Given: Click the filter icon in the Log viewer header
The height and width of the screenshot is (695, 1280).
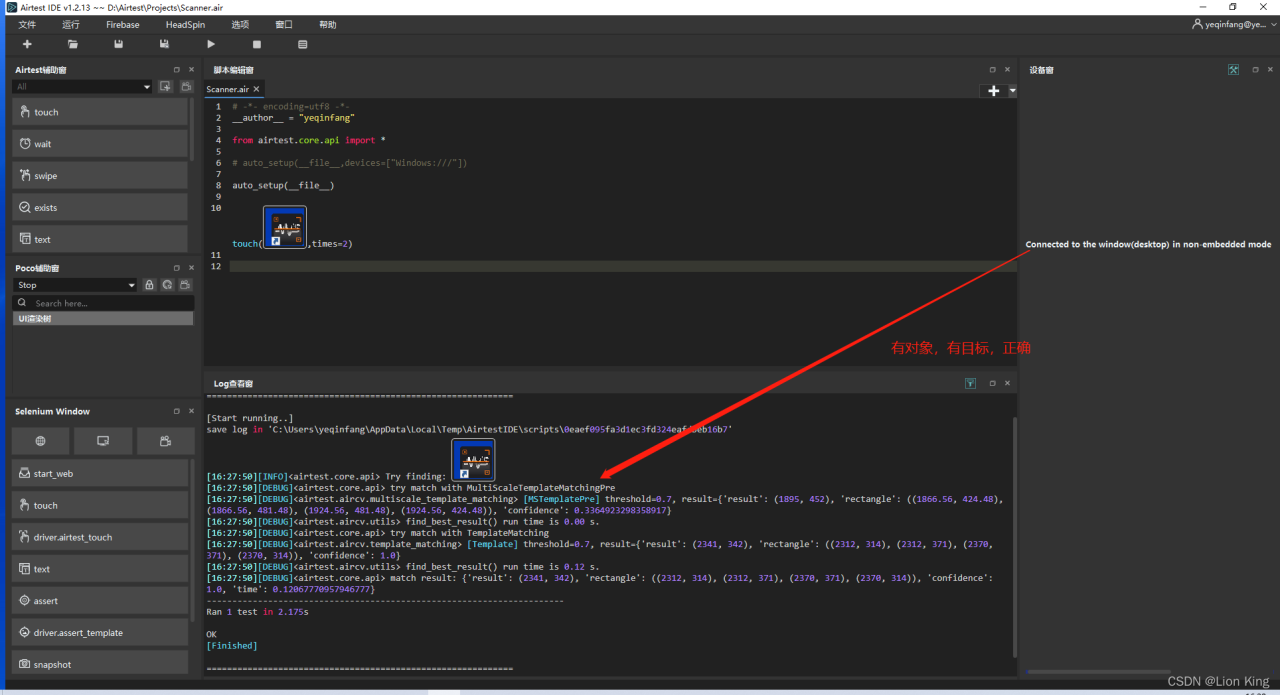Looking at the screenshot, I should point(970,383).
